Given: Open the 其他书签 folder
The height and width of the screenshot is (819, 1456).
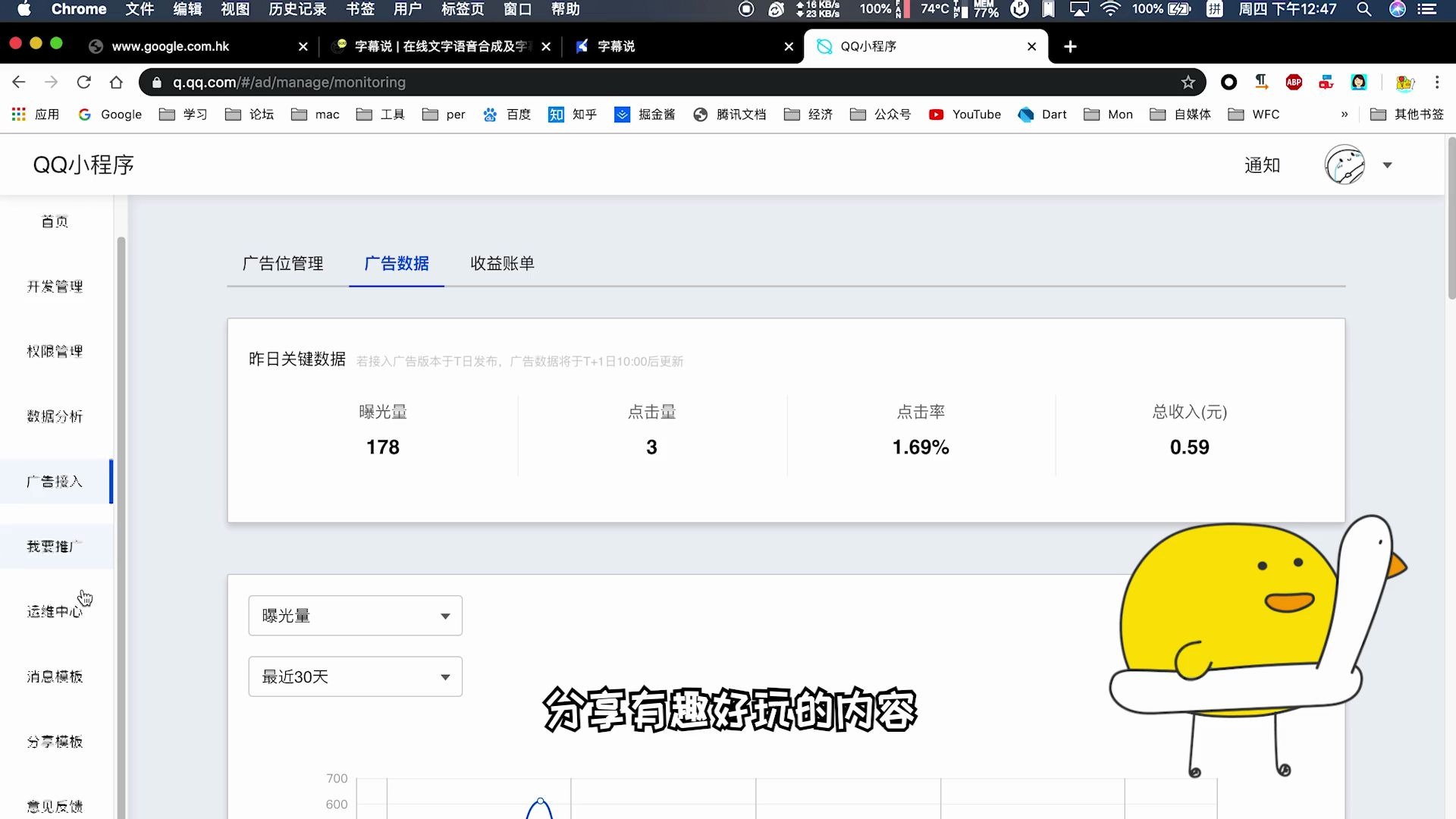Looking at the screenshot, I should pyautogui.click(x=1407, y=115).
